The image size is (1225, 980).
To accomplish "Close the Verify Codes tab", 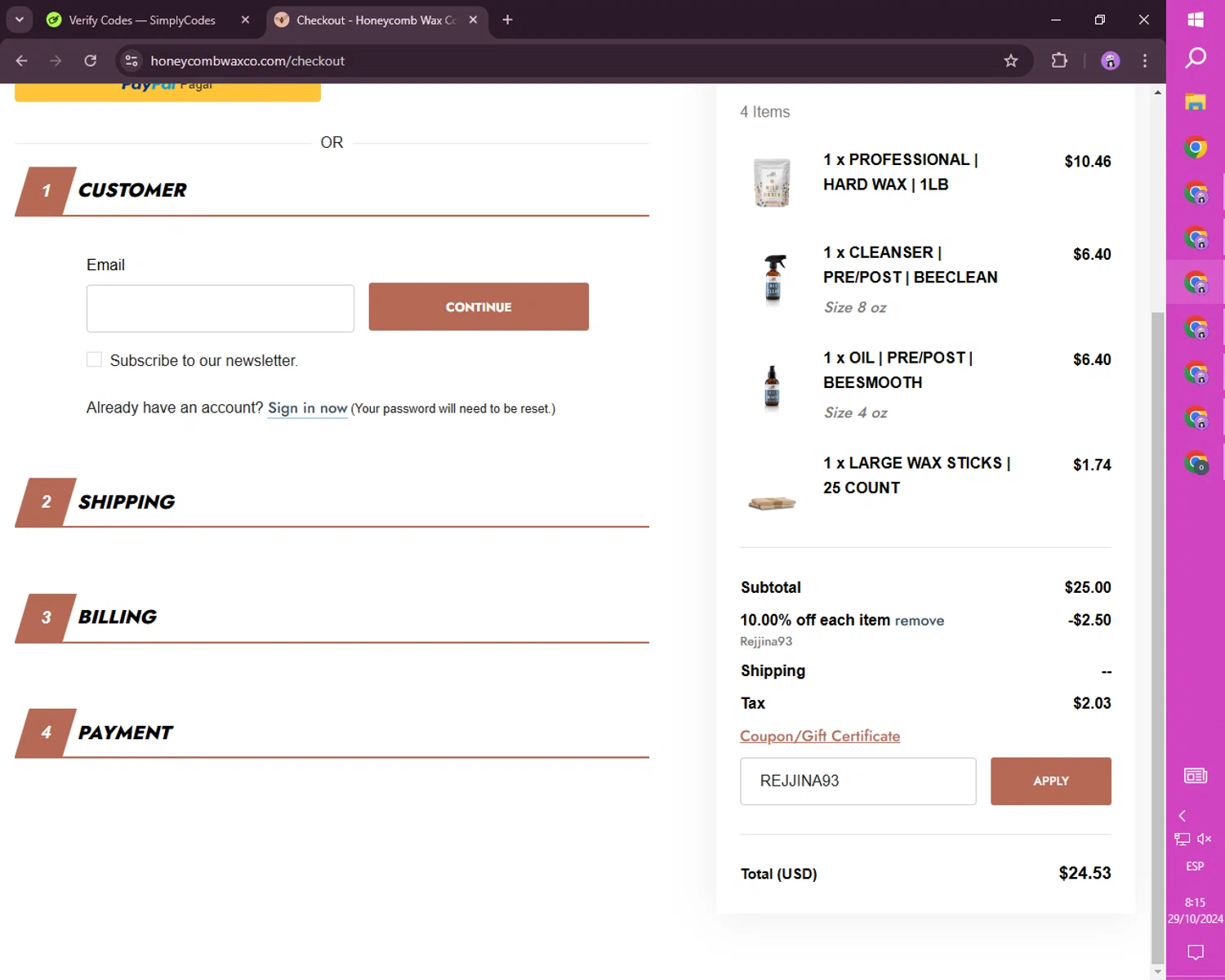I will 245,20.
